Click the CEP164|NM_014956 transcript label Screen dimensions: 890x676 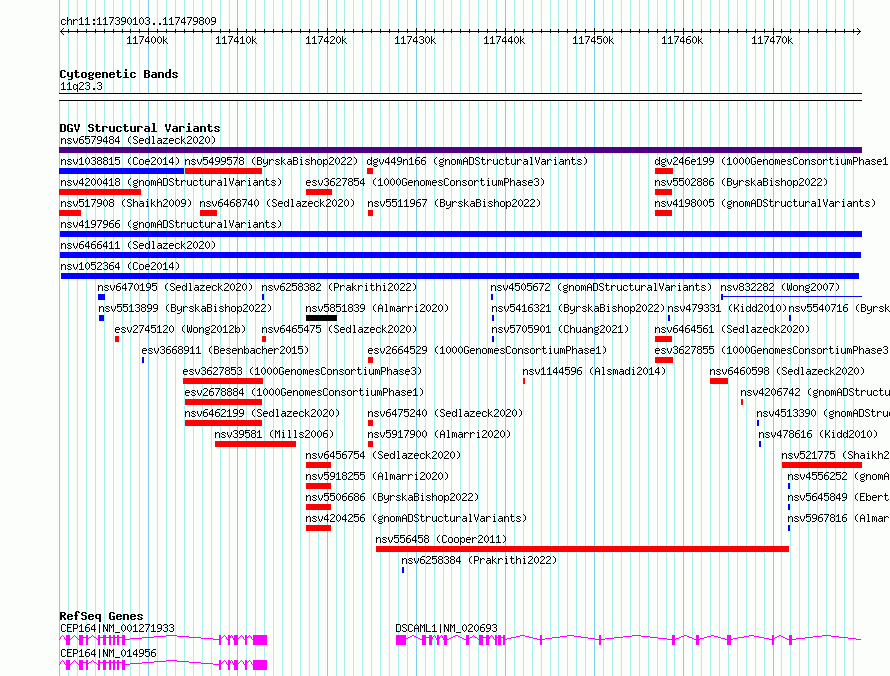[x=108, y=653]
